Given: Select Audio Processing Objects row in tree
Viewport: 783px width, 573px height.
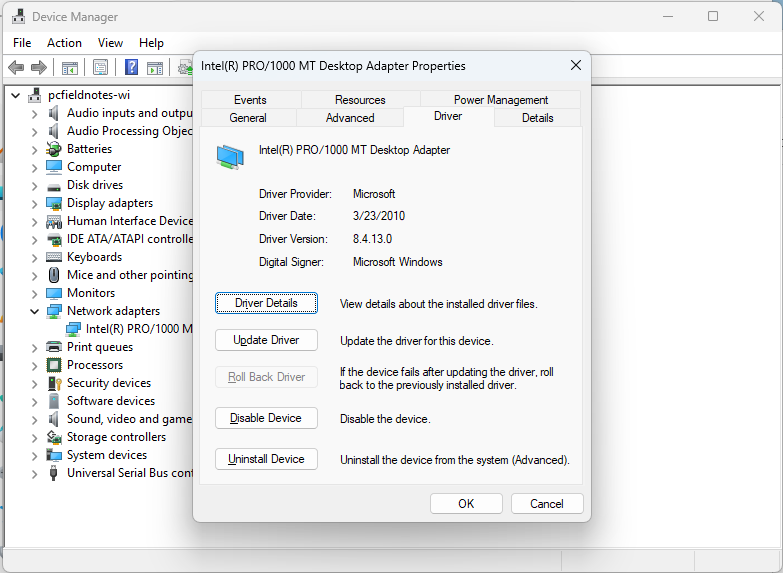Looking at the screenshot, I should tap(130, 131).
